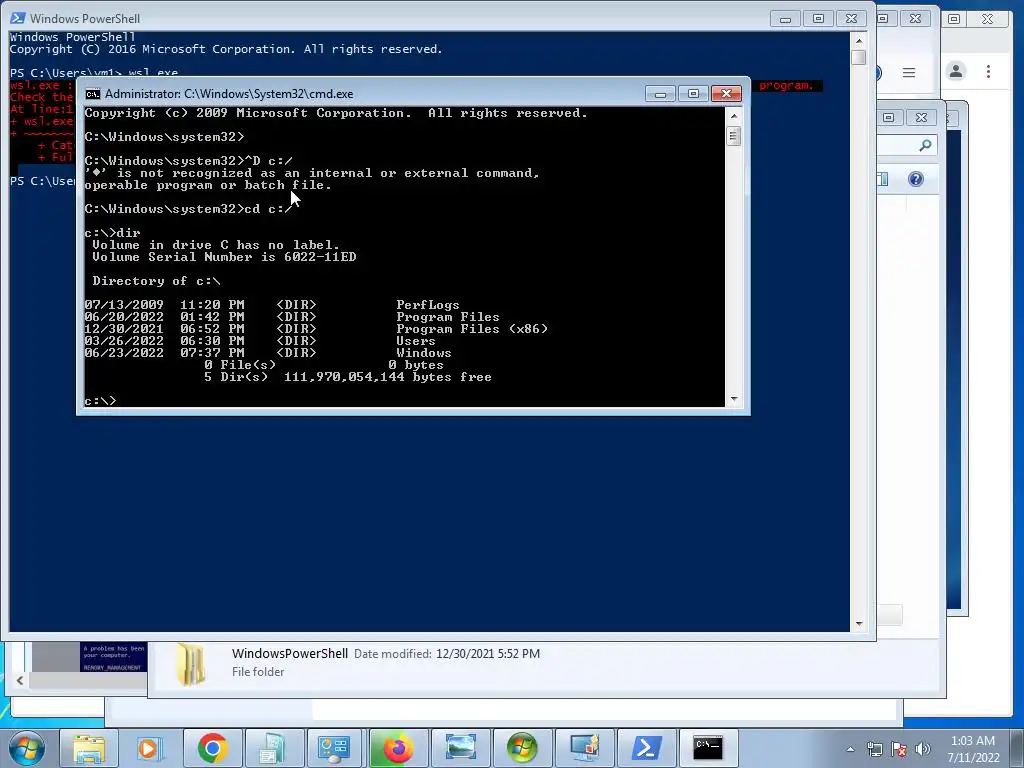The height and width of the screenshot is (768, 1024).
Task: Click the Windows directory entry in cmd
Action: point(423,353)
